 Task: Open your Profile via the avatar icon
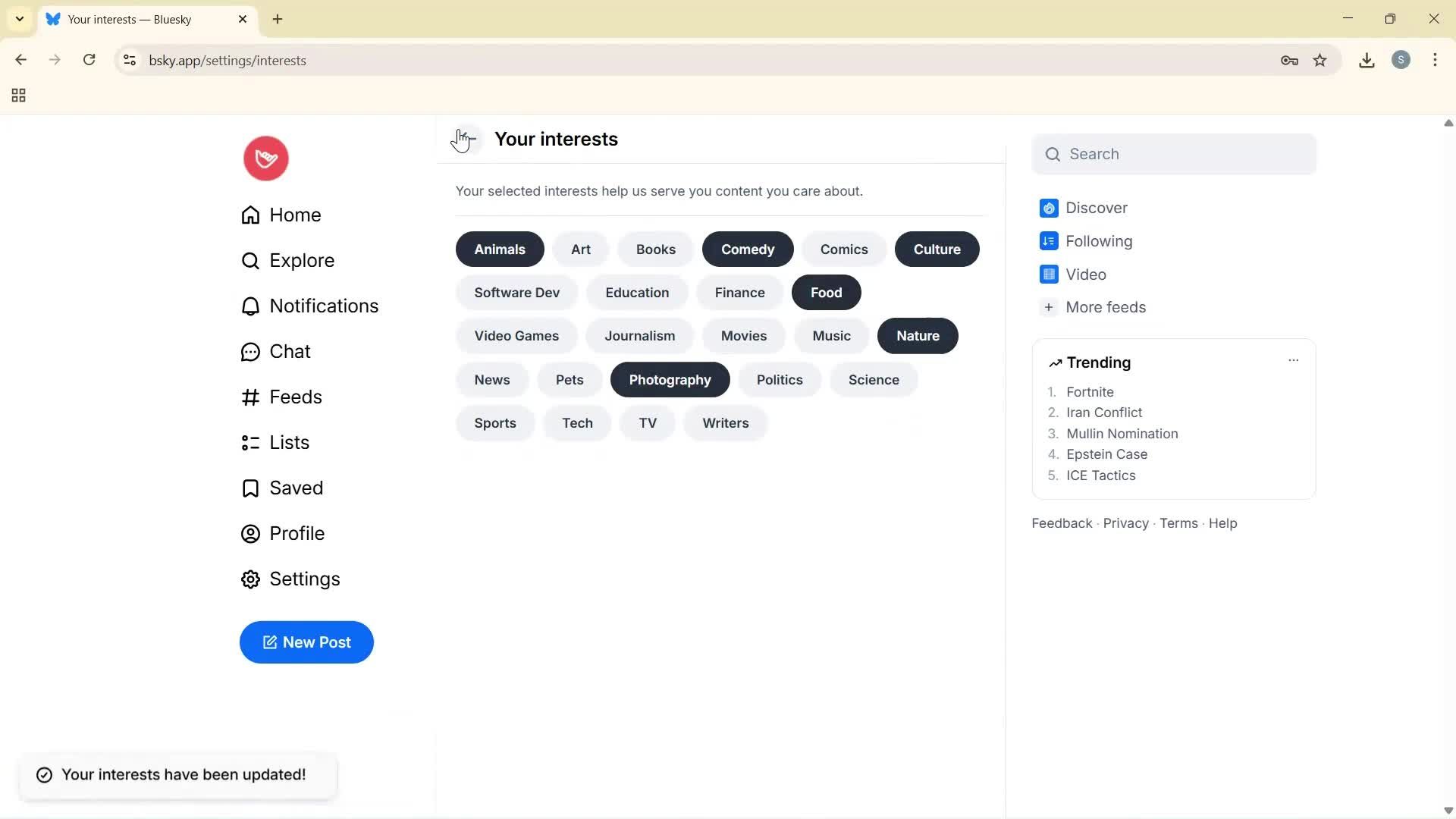tap(250, 533)
